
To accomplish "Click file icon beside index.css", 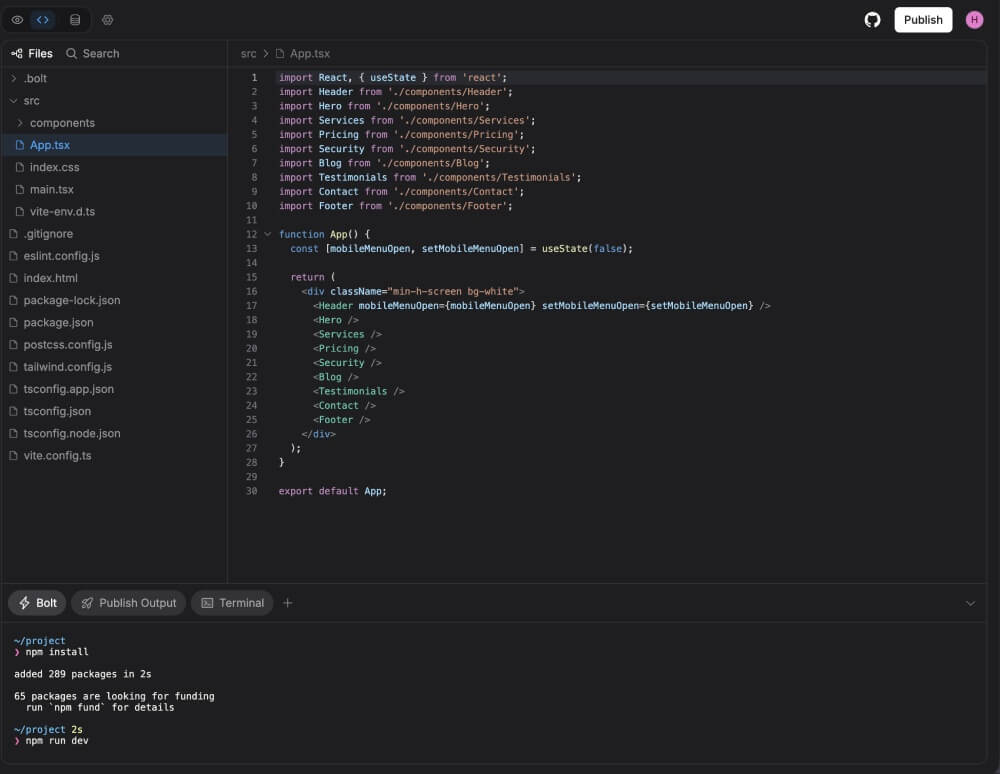I will click(x=20, y=167).
